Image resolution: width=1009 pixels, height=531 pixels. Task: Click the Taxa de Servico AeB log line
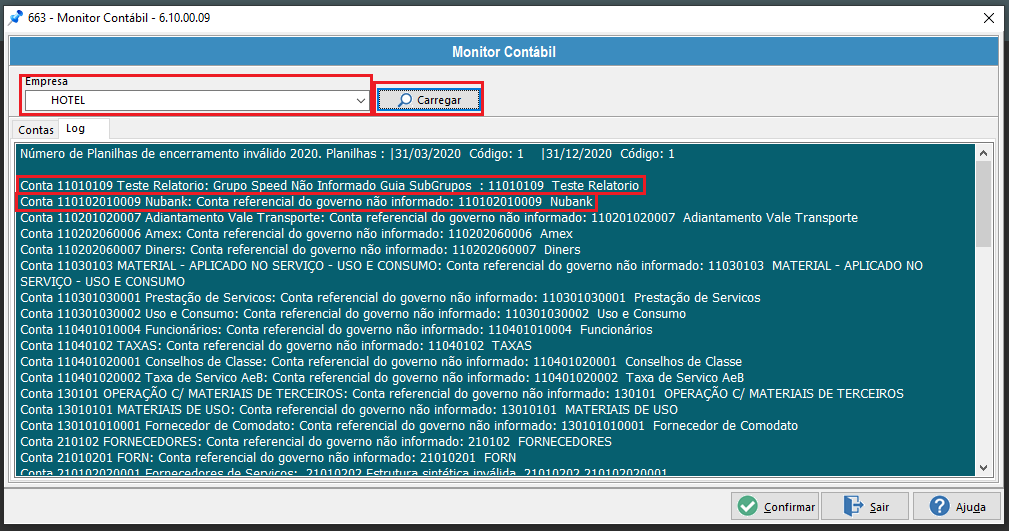[382, 378]
